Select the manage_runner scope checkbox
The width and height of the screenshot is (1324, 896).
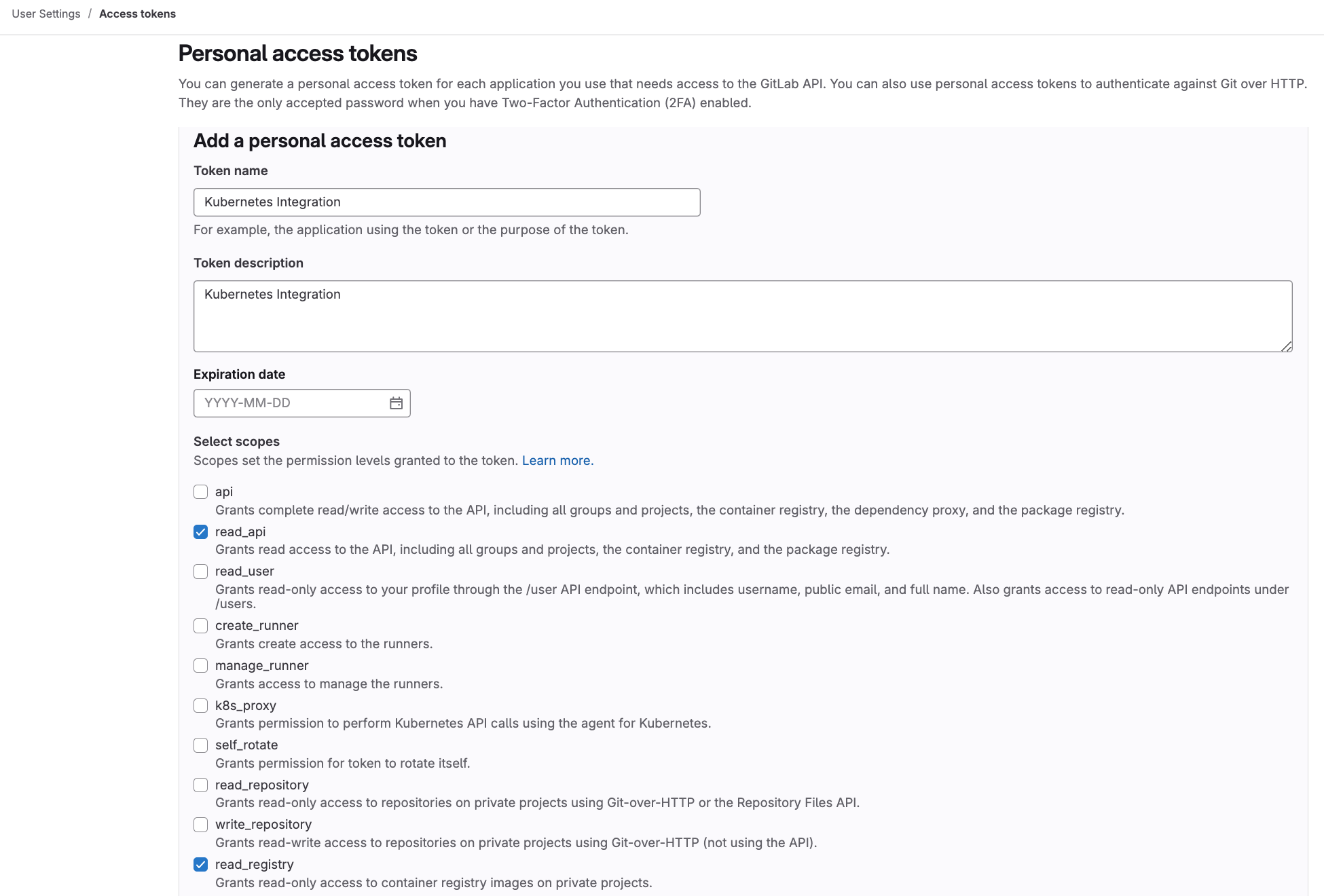pyautogui.click(x=200, y=666)
